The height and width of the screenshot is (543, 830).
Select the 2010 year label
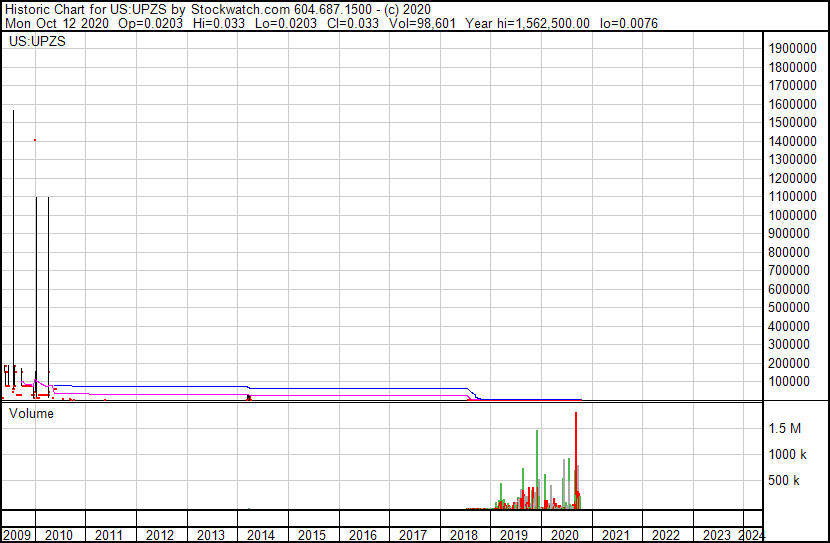[59, 535]
